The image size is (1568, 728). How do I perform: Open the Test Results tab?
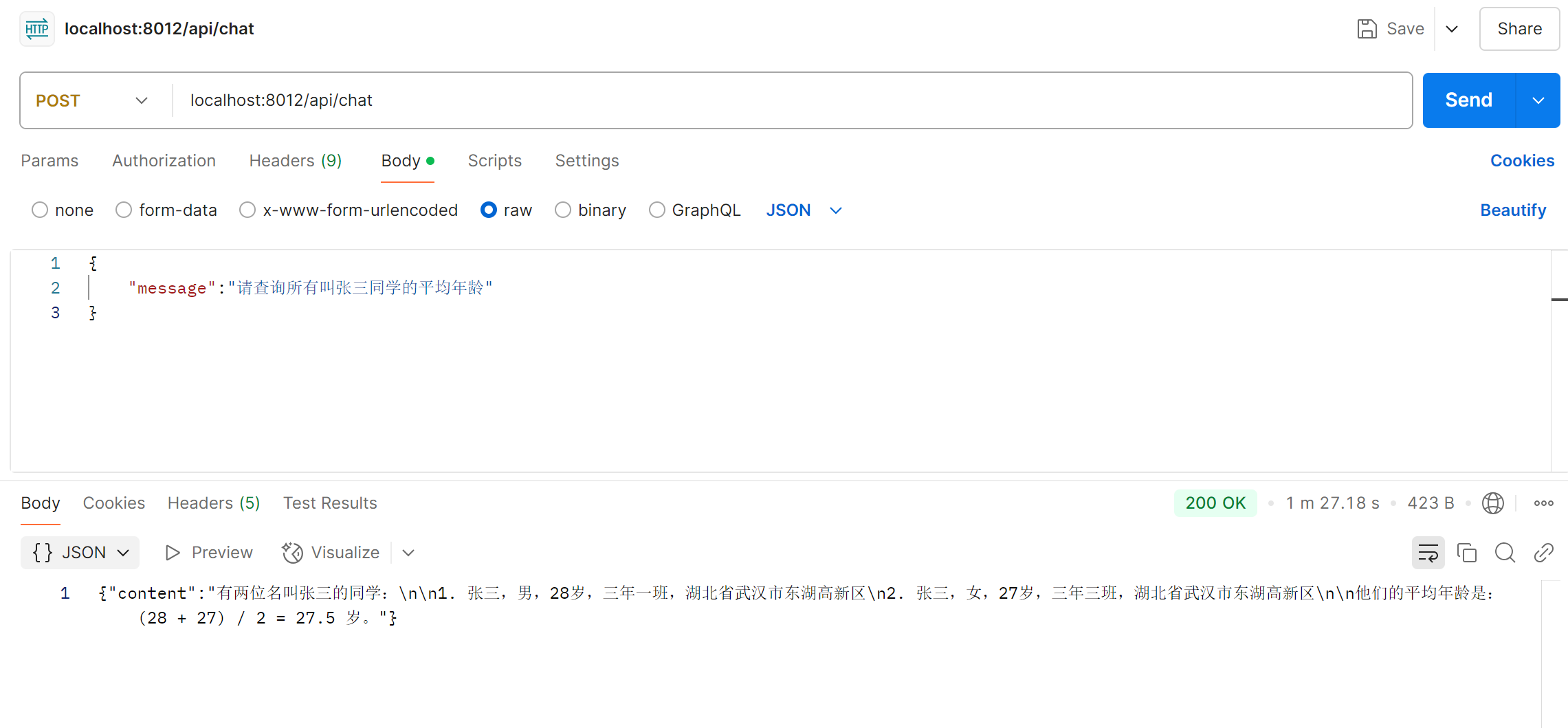(x=330, y=503)
